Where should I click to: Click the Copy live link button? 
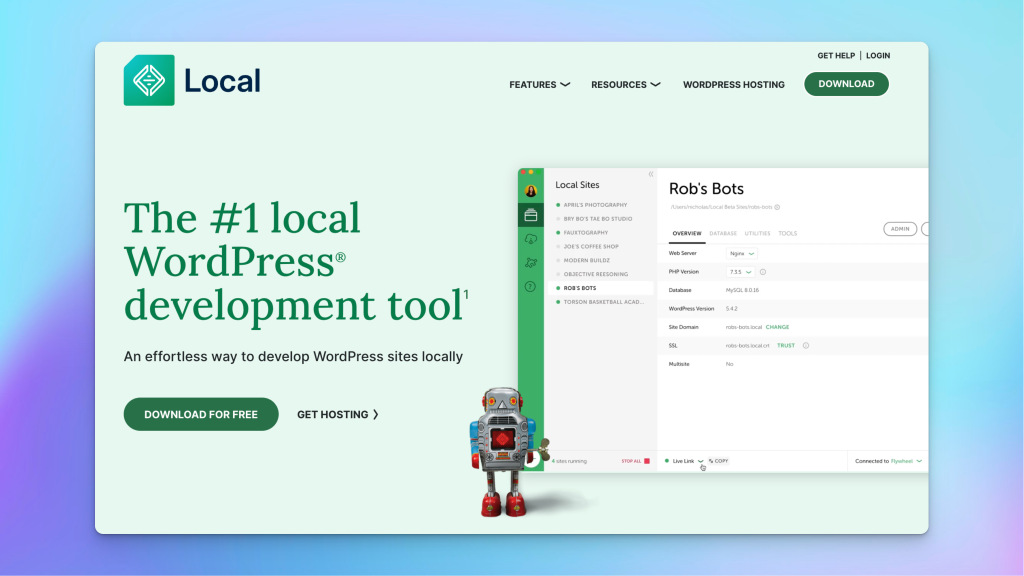(x=718, y=461)
